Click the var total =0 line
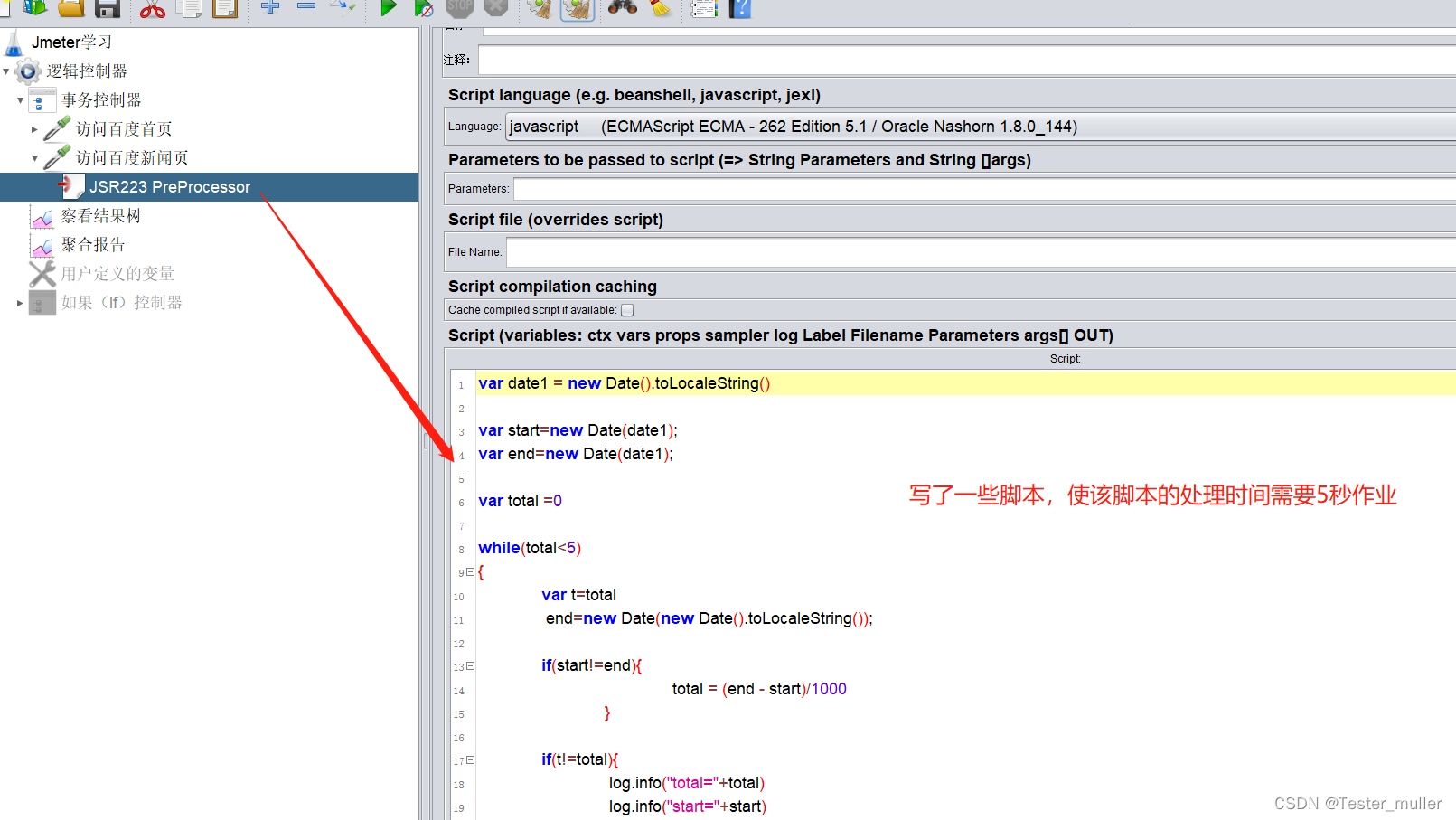This screenshot has height=820, width=1456. click(520, 501)
